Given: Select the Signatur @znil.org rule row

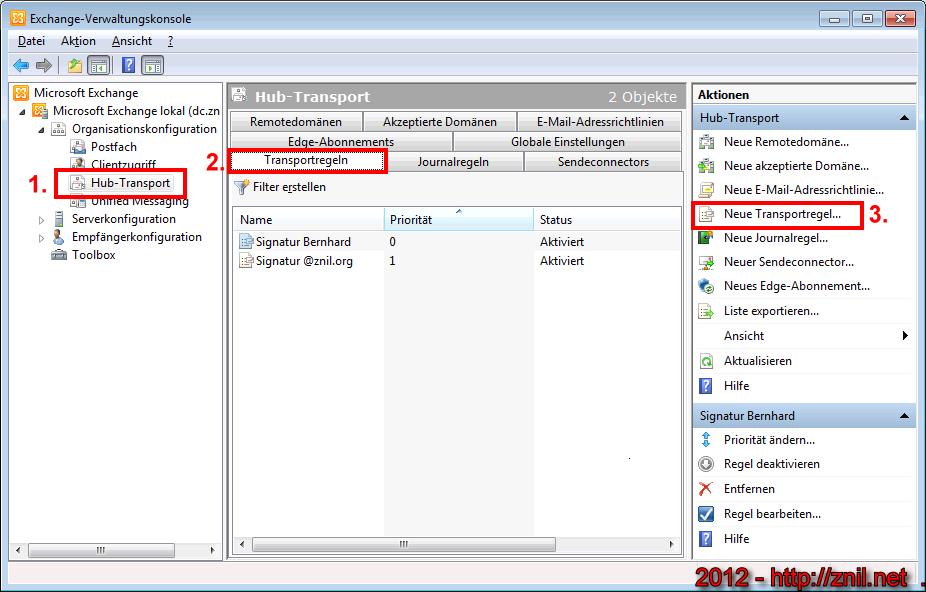Looking at the screenshot, I should [x=305, y=261].
